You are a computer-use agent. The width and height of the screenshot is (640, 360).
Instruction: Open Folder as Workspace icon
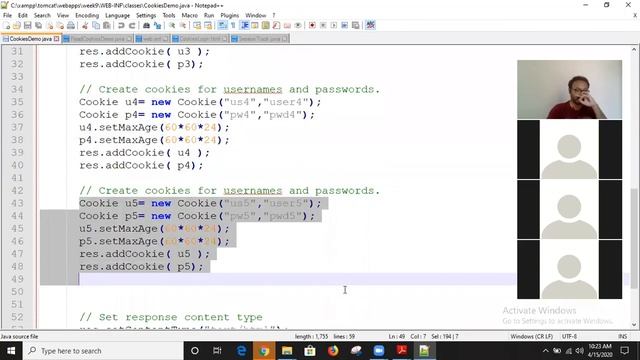click(287, 25)
